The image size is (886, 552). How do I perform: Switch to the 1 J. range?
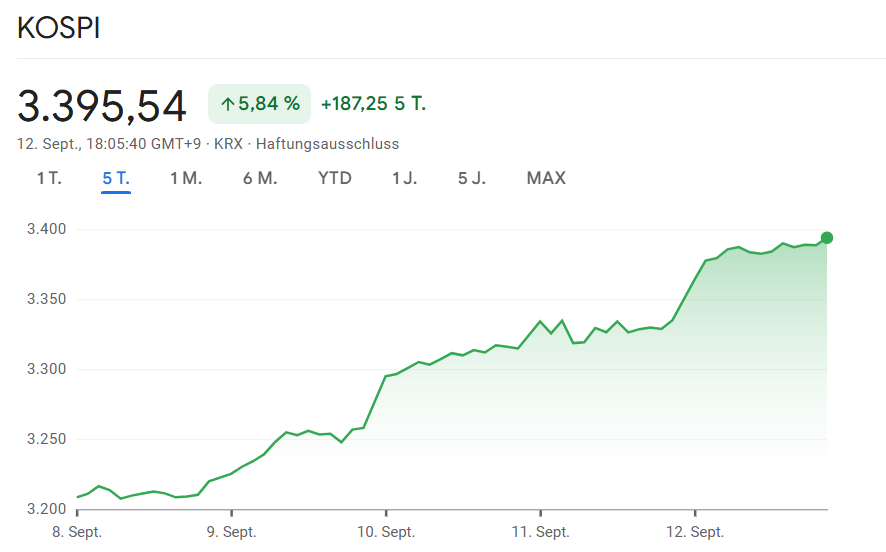(x=405, y=178)
